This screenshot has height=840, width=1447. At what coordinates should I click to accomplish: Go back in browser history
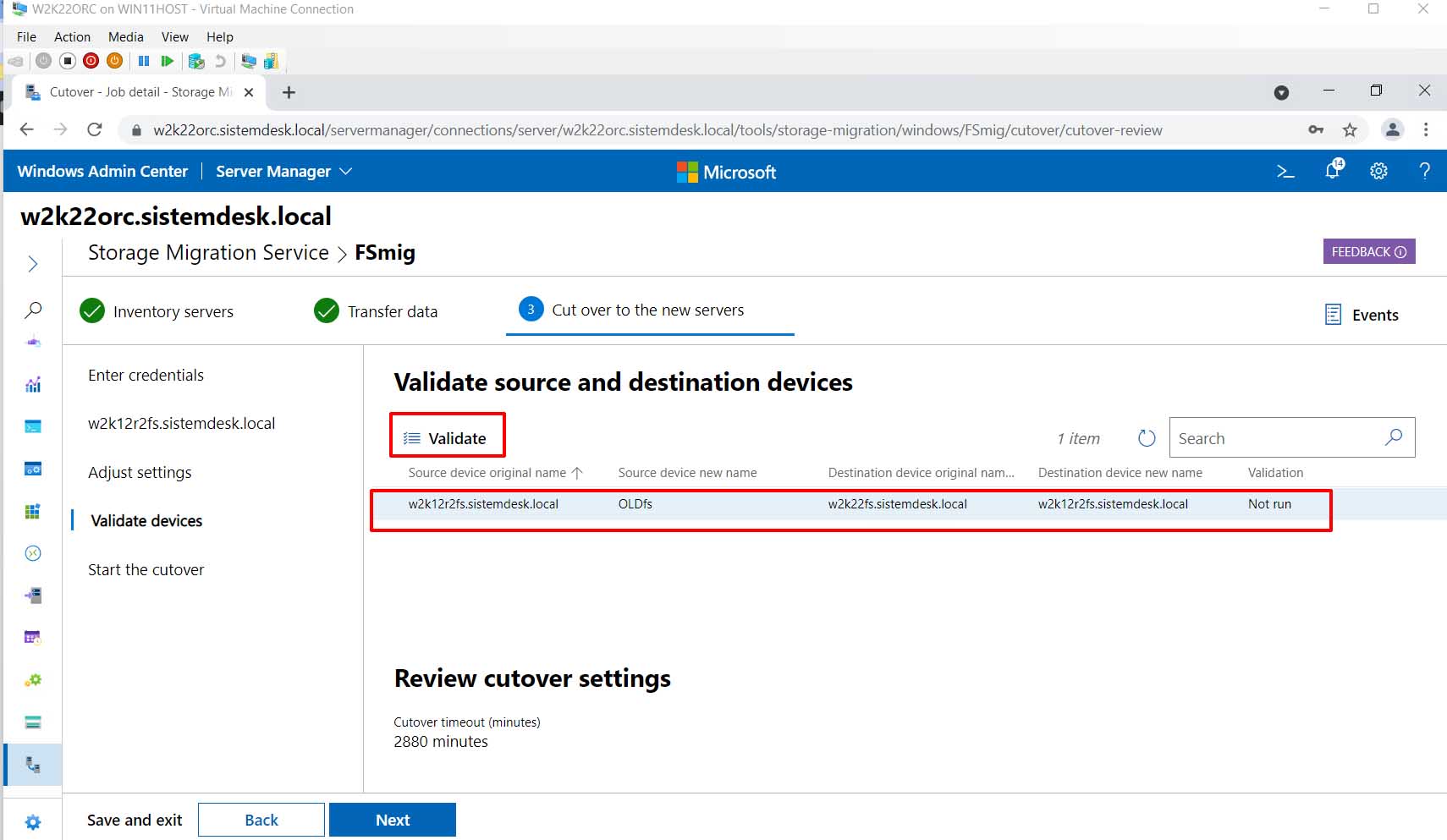click(27, 129)
